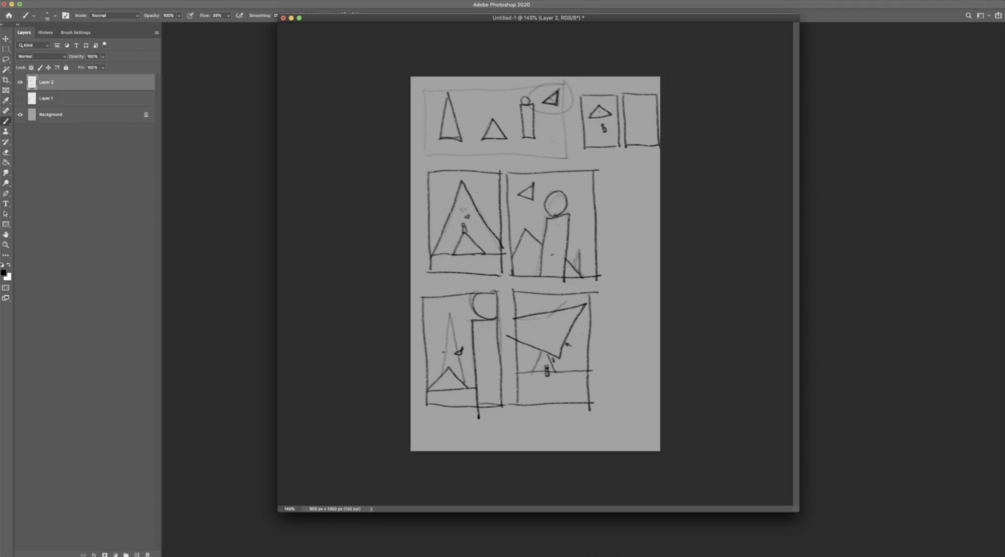Screen dimensions: 1005x557
Task: Switch to the History tab
Action: coord(46,33)
